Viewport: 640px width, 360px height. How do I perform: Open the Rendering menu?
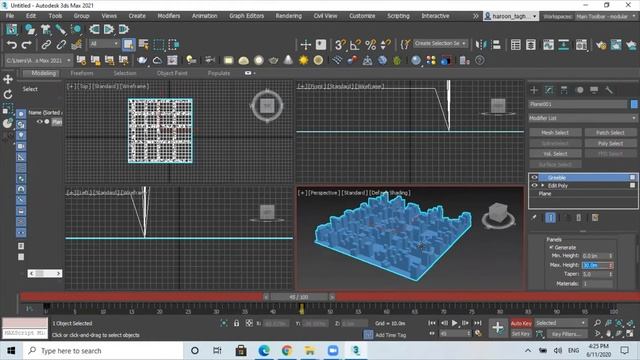(x=289, y=16)
